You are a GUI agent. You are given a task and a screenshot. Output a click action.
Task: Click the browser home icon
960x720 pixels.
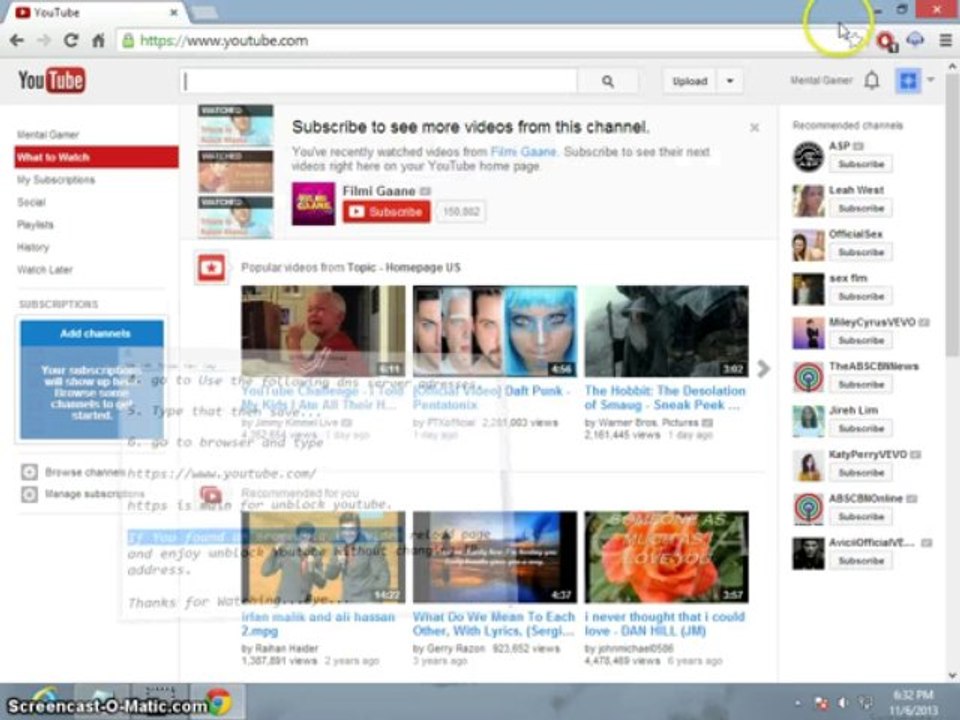tap(98, 40)
